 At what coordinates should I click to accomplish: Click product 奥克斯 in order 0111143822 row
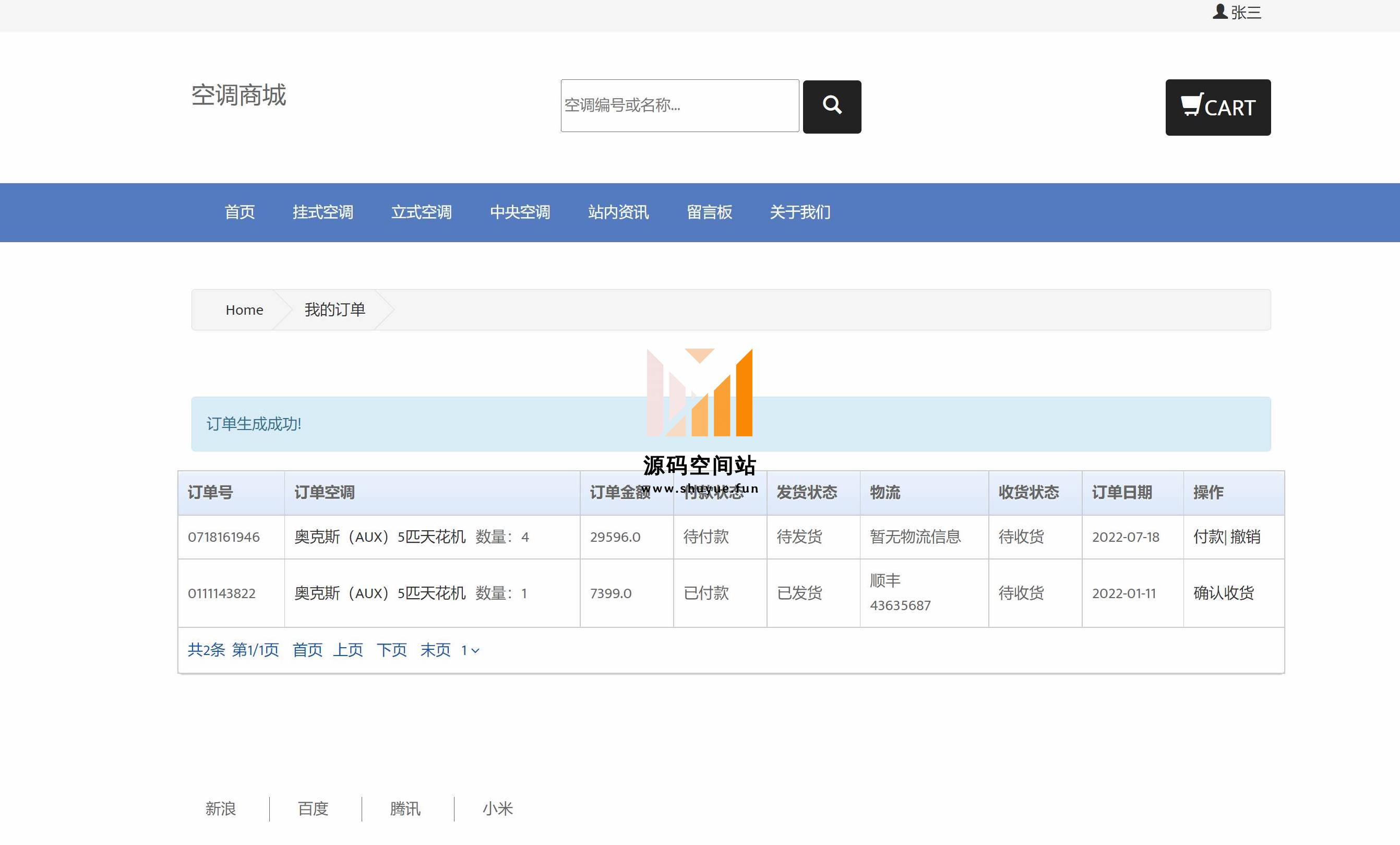coord(379,593)
